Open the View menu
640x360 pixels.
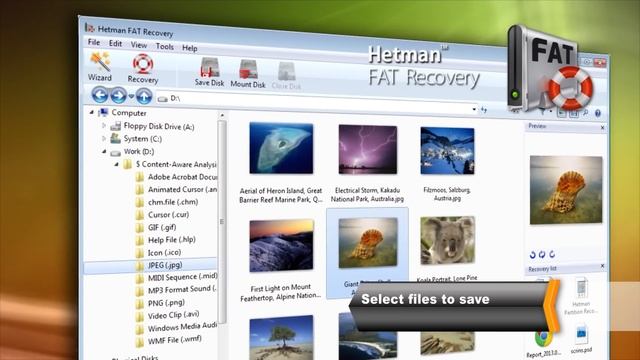[x=139, y=45]
